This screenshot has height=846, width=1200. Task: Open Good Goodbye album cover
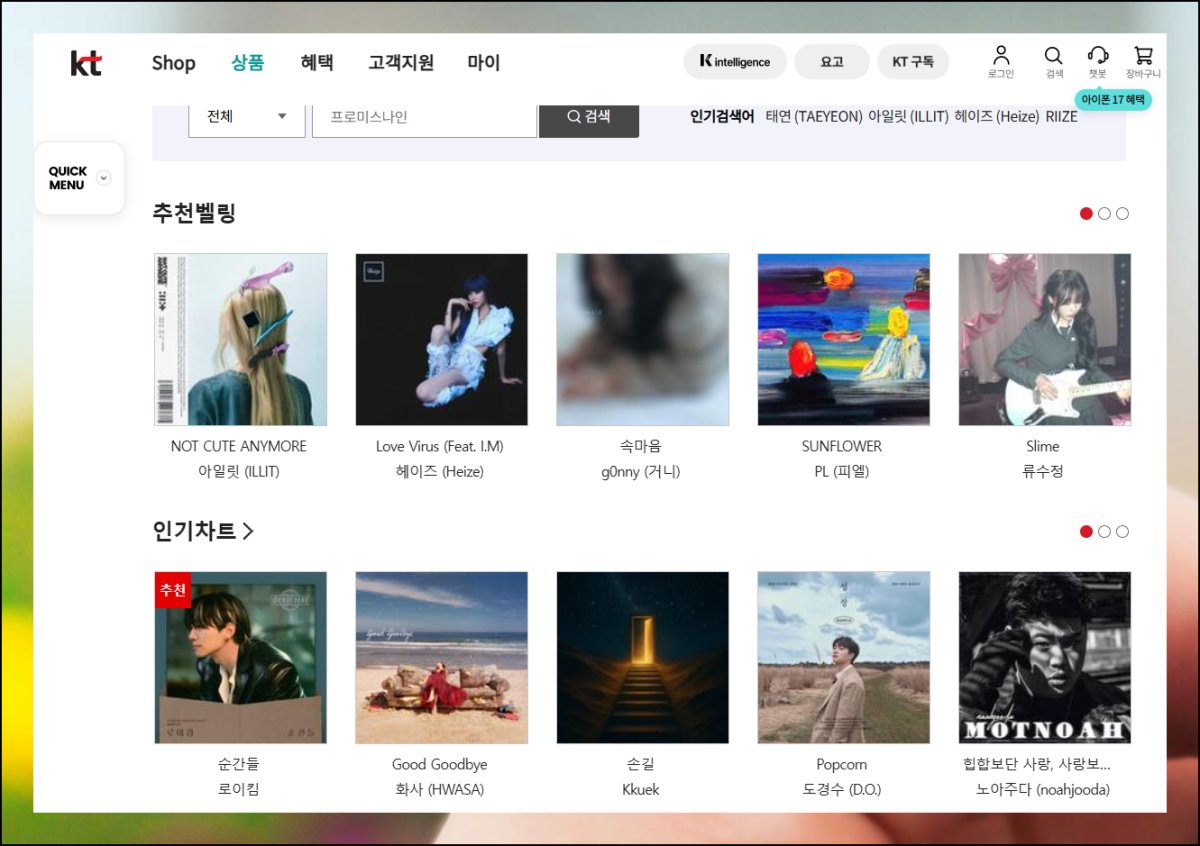tap(441, 658)
